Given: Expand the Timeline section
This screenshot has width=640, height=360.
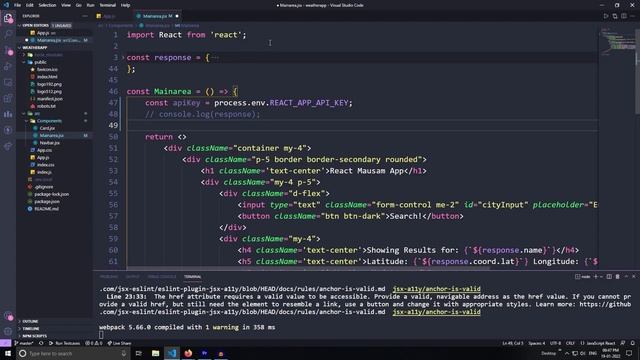Looking at the screenshot, I should [x=20, y=329].
